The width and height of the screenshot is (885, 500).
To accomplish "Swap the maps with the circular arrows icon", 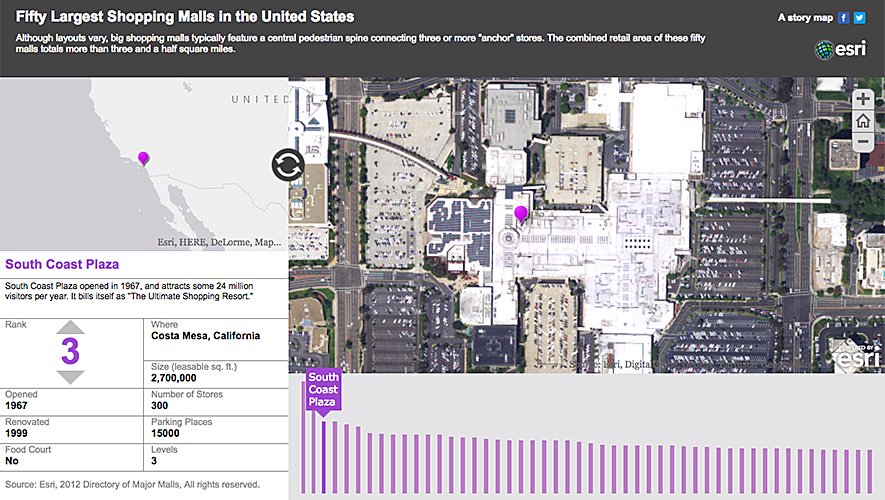I will click(288, 165).
